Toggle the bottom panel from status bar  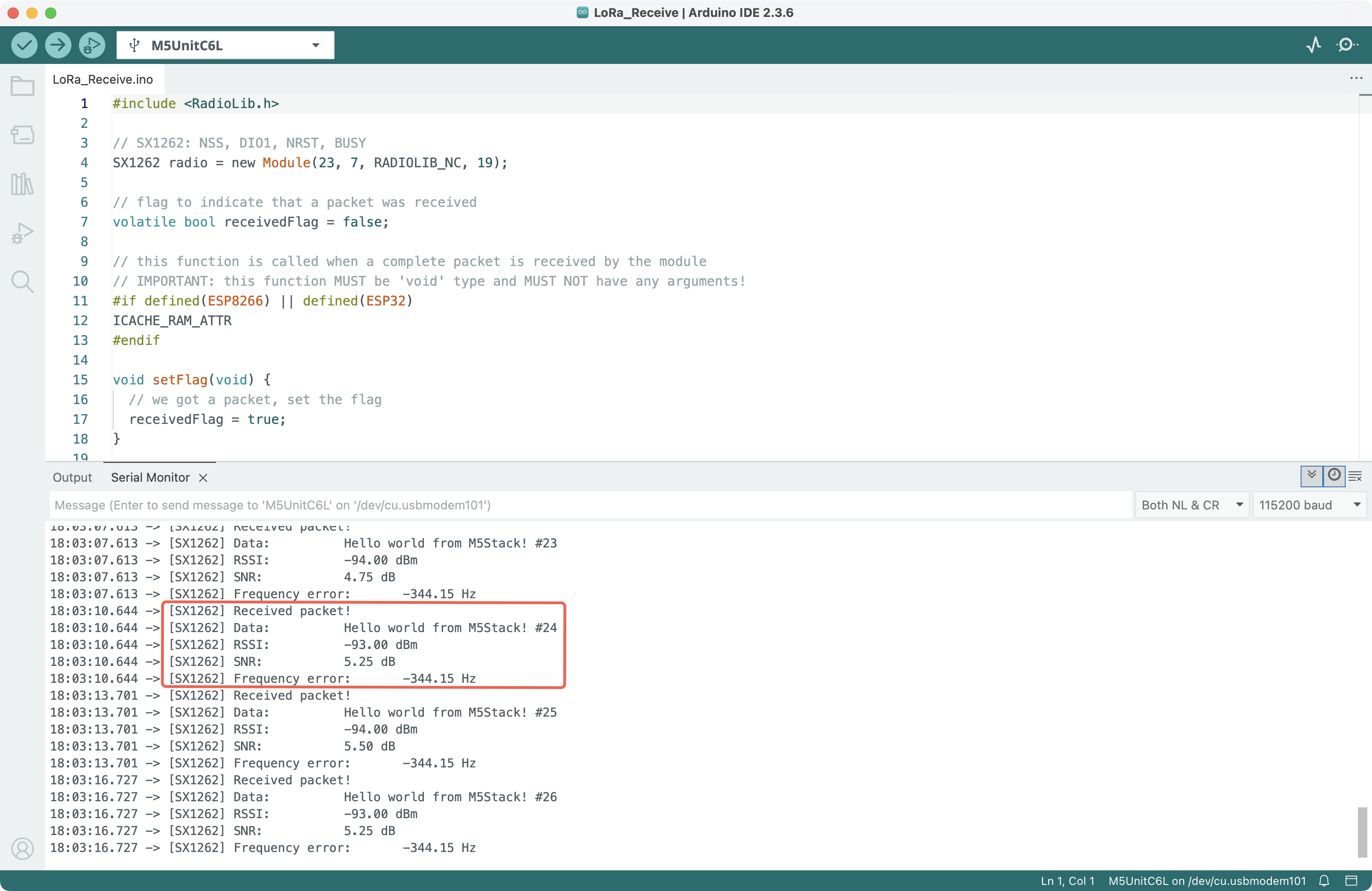click(x=1351, y=881)
